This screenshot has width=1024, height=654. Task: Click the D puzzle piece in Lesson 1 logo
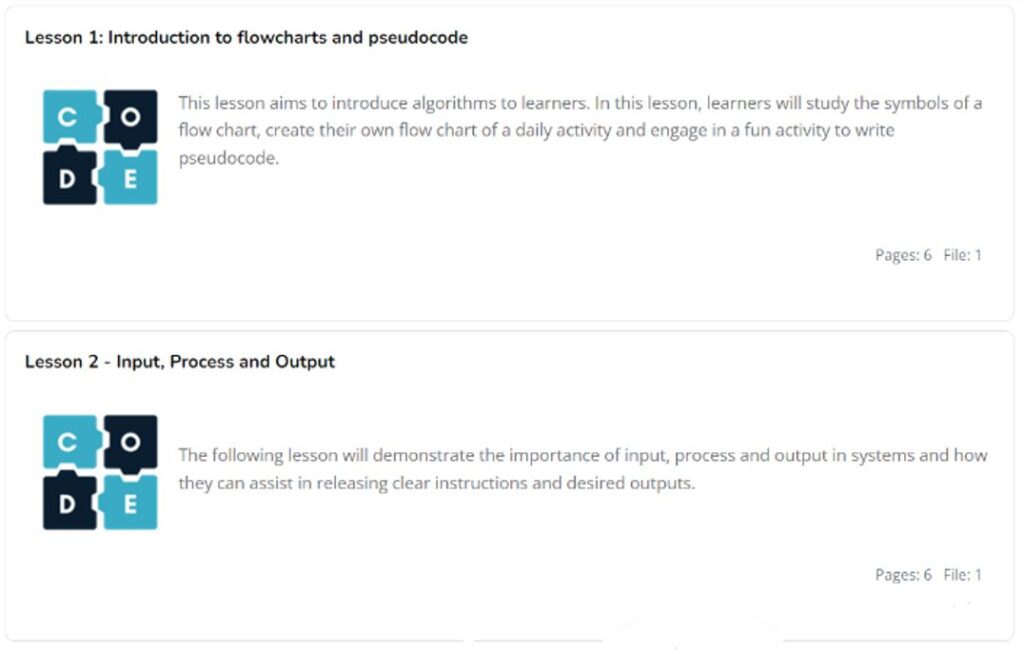68,178
